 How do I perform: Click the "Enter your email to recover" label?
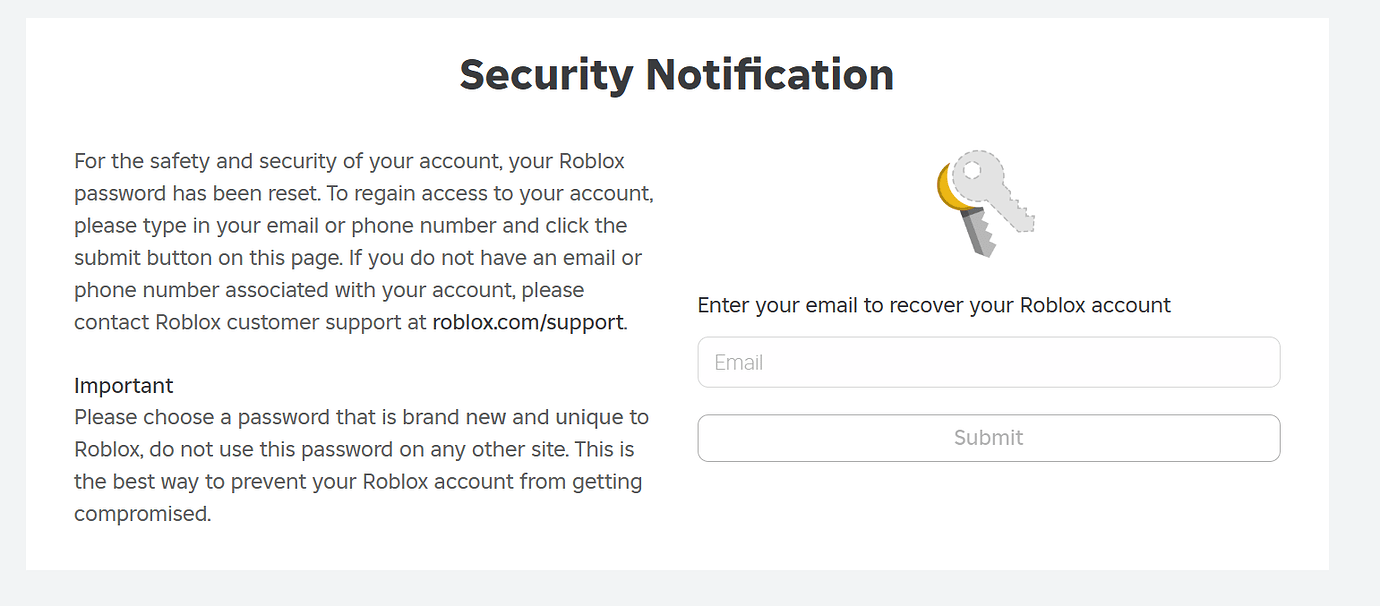933,305
